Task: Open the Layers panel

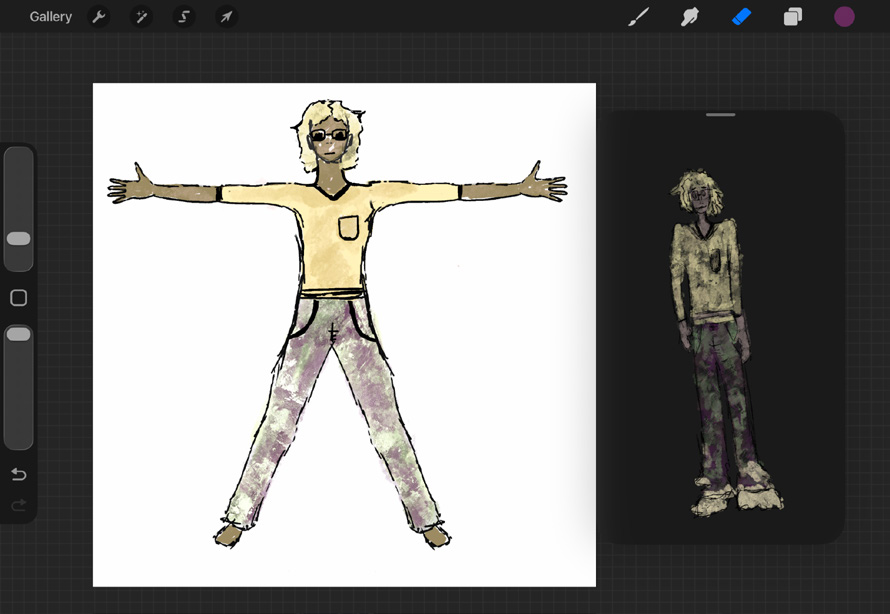Action: [793, 17]
